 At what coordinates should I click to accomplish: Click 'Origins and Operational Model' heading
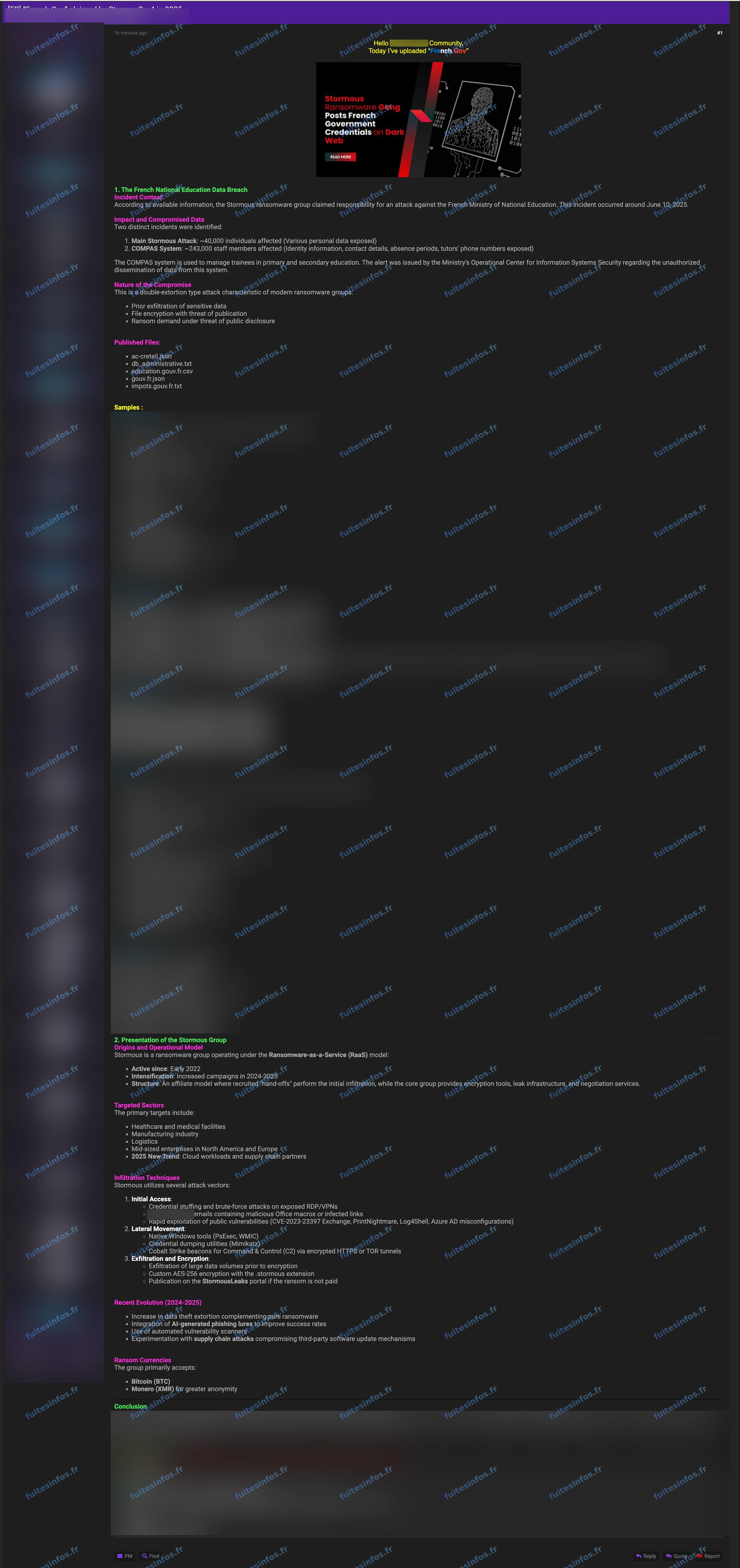[x=158, y=1047]
